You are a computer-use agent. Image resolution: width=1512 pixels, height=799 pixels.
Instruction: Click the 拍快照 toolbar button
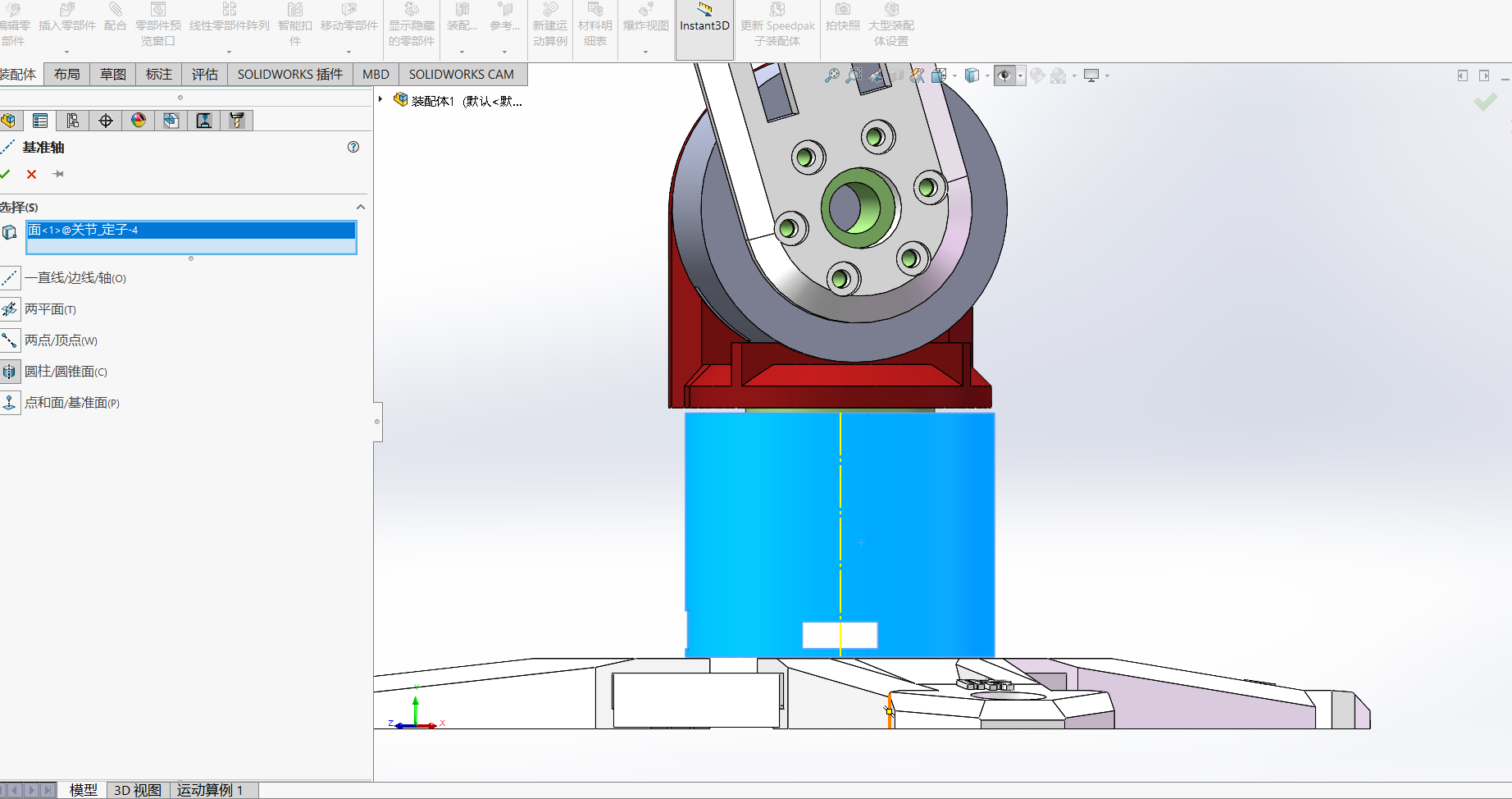(x=843, y=18)
